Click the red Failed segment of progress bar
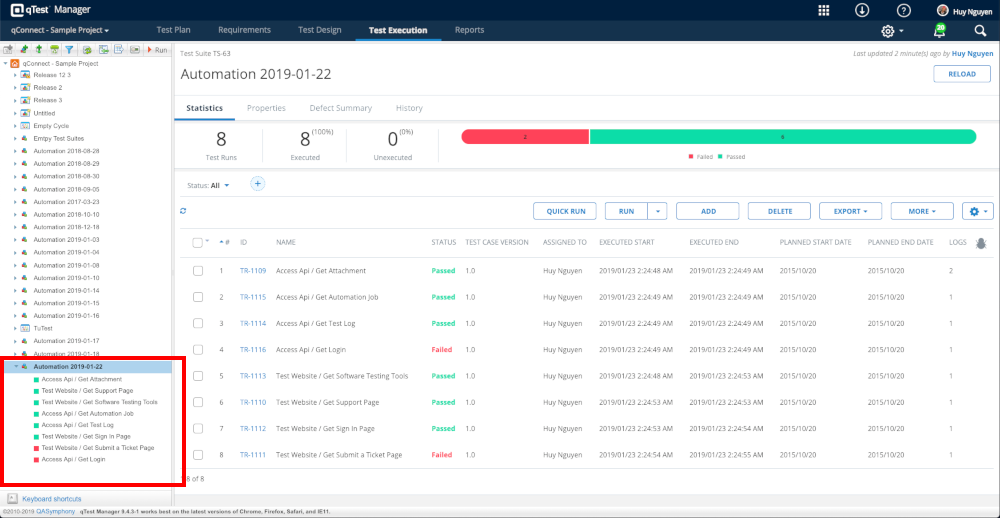 [x=525, y=137]
